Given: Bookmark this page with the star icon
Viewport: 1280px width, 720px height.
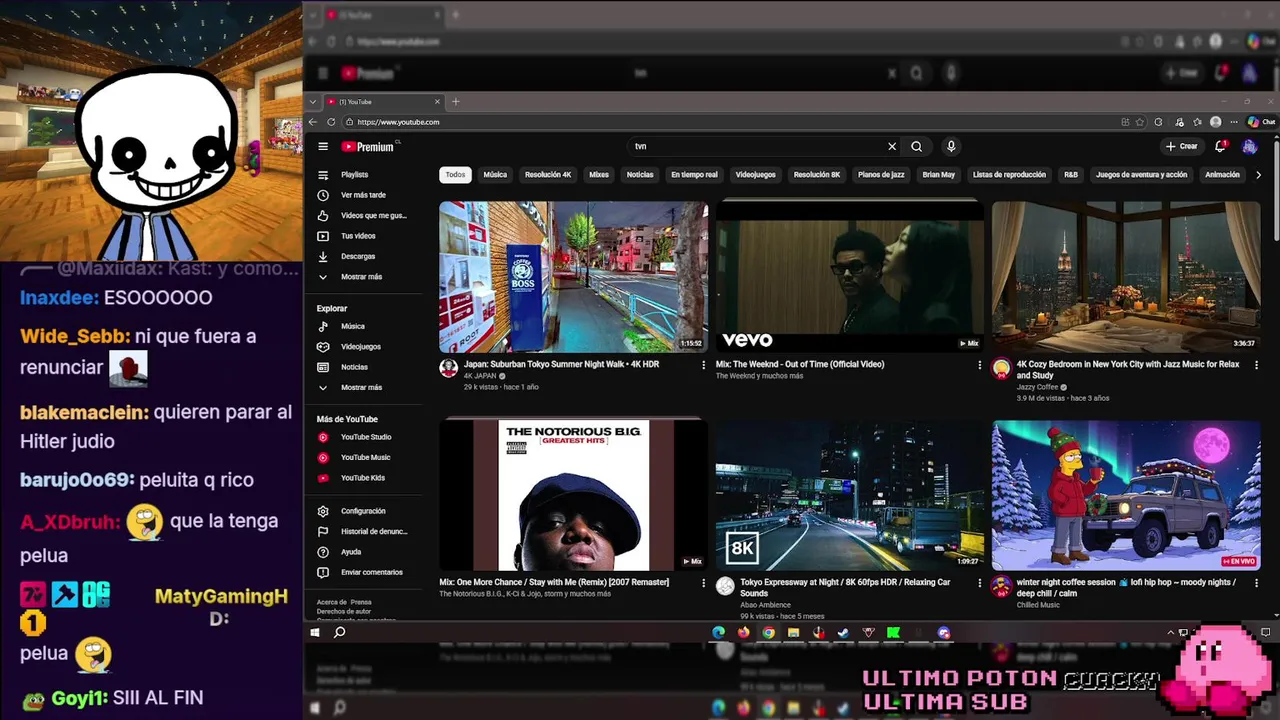Looking at the screenshot, I should point(1142,122).
